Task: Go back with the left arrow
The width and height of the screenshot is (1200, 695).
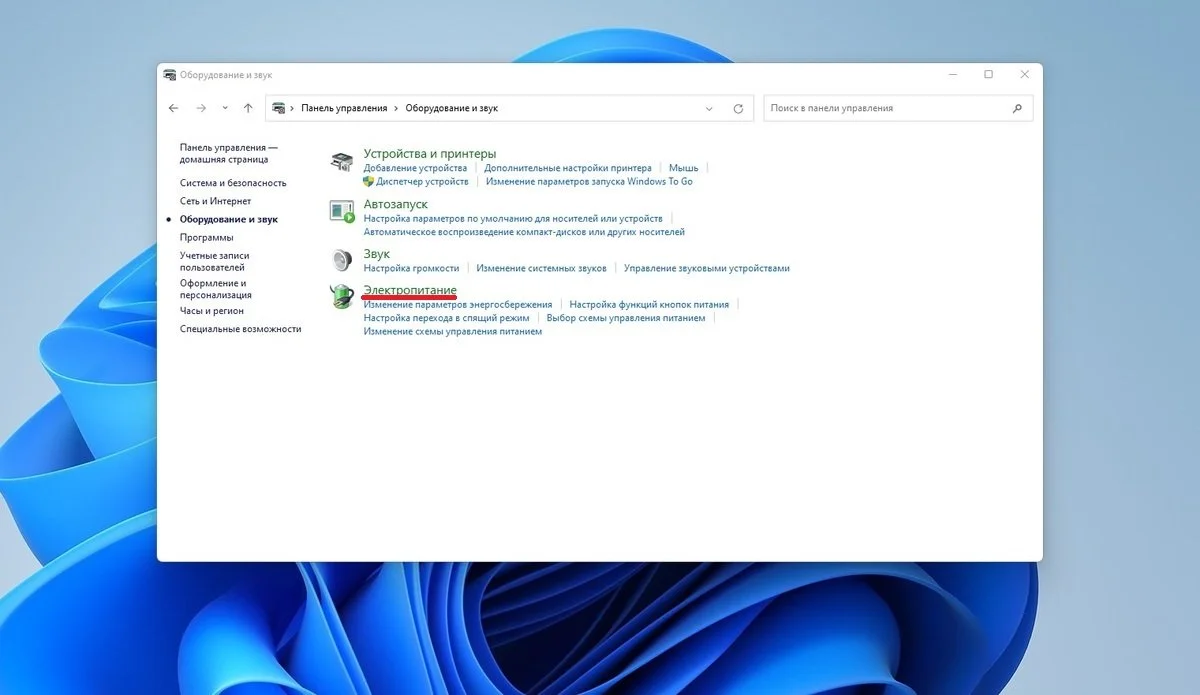Action: (174, 108)
